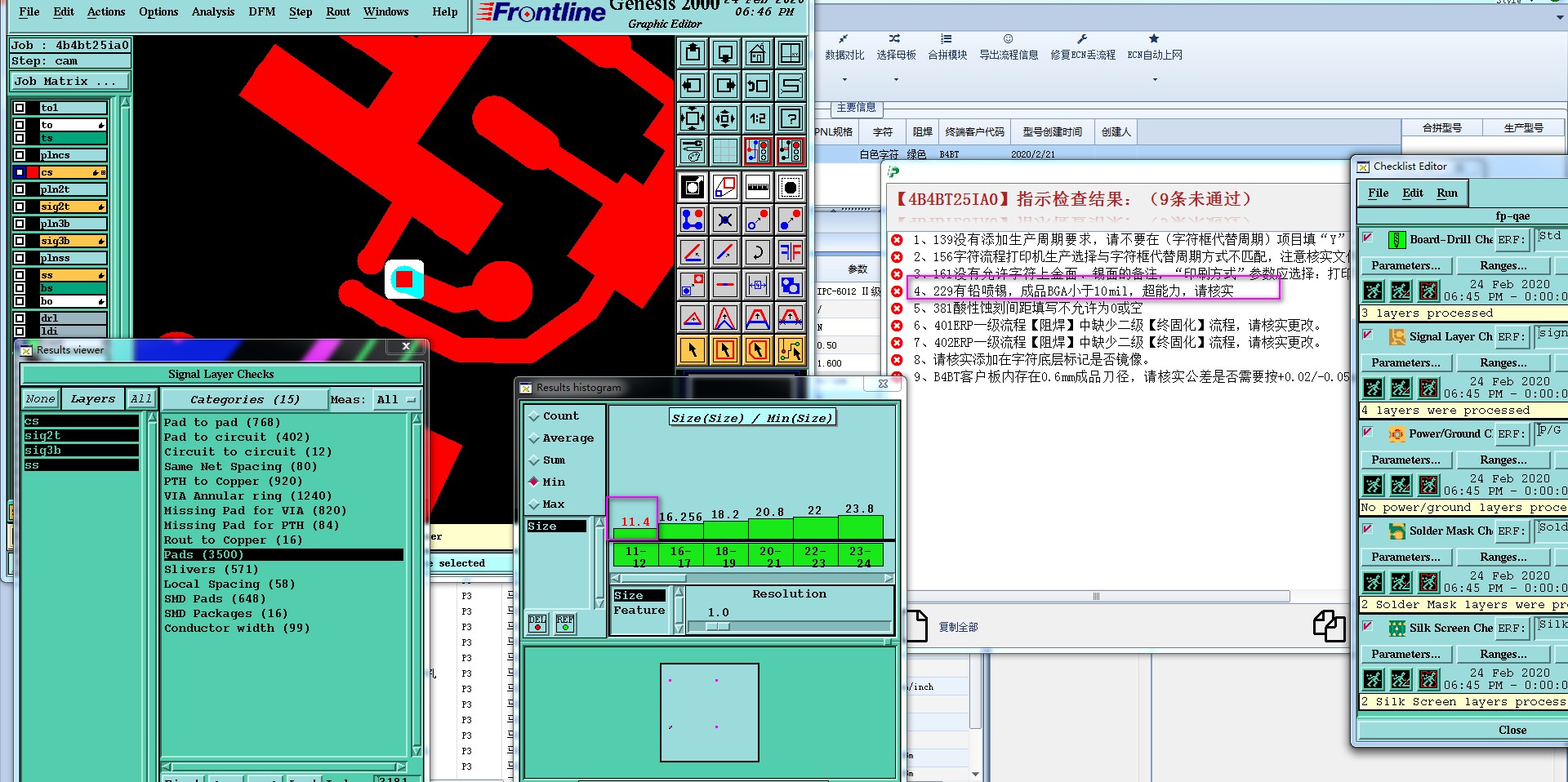1568x782 pixels.
Task: Select the Max radio option
Action: click(534, 504)
